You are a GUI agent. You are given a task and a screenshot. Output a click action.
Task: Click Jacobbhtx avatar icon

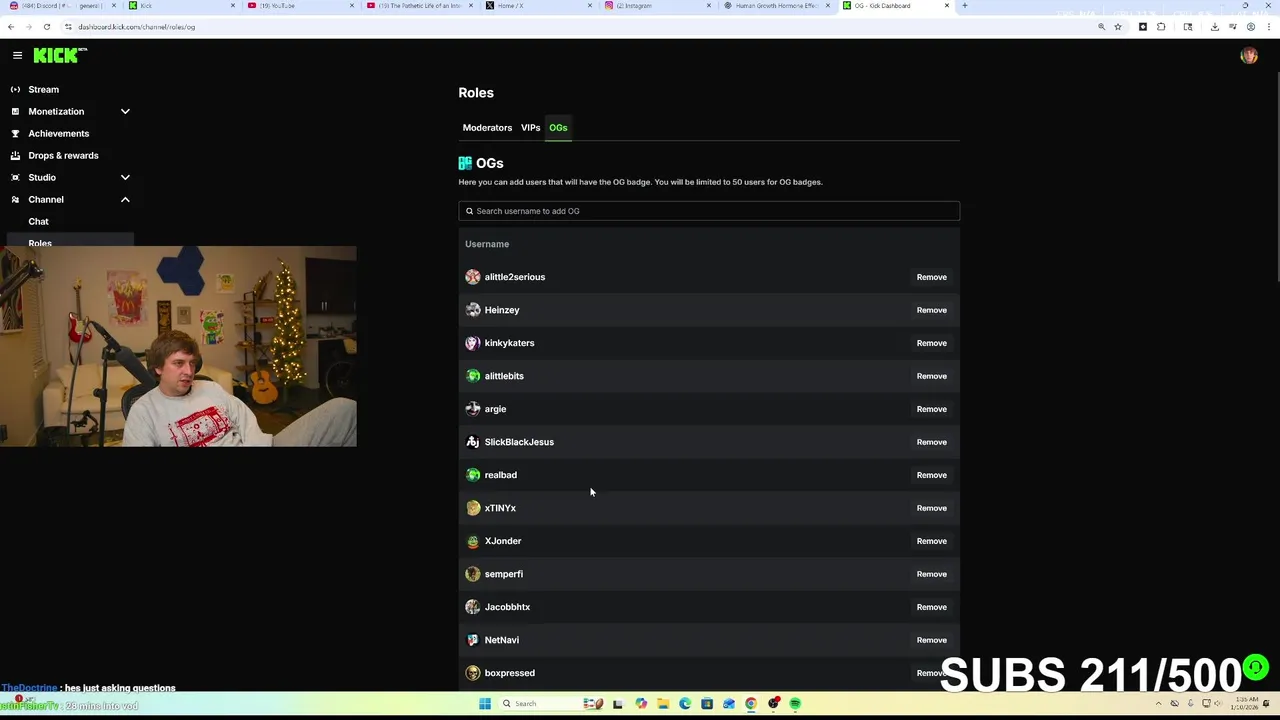[473, 607]
